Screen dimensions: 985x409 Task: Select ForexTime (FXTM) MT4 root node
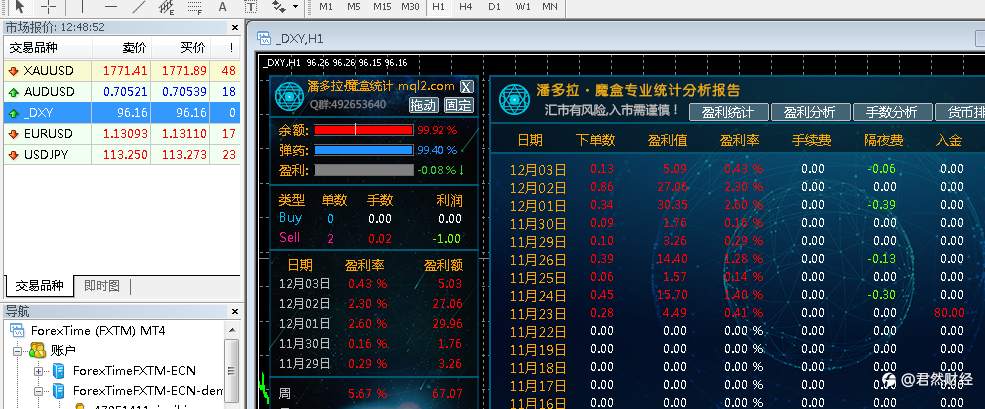tap(98, 330)
